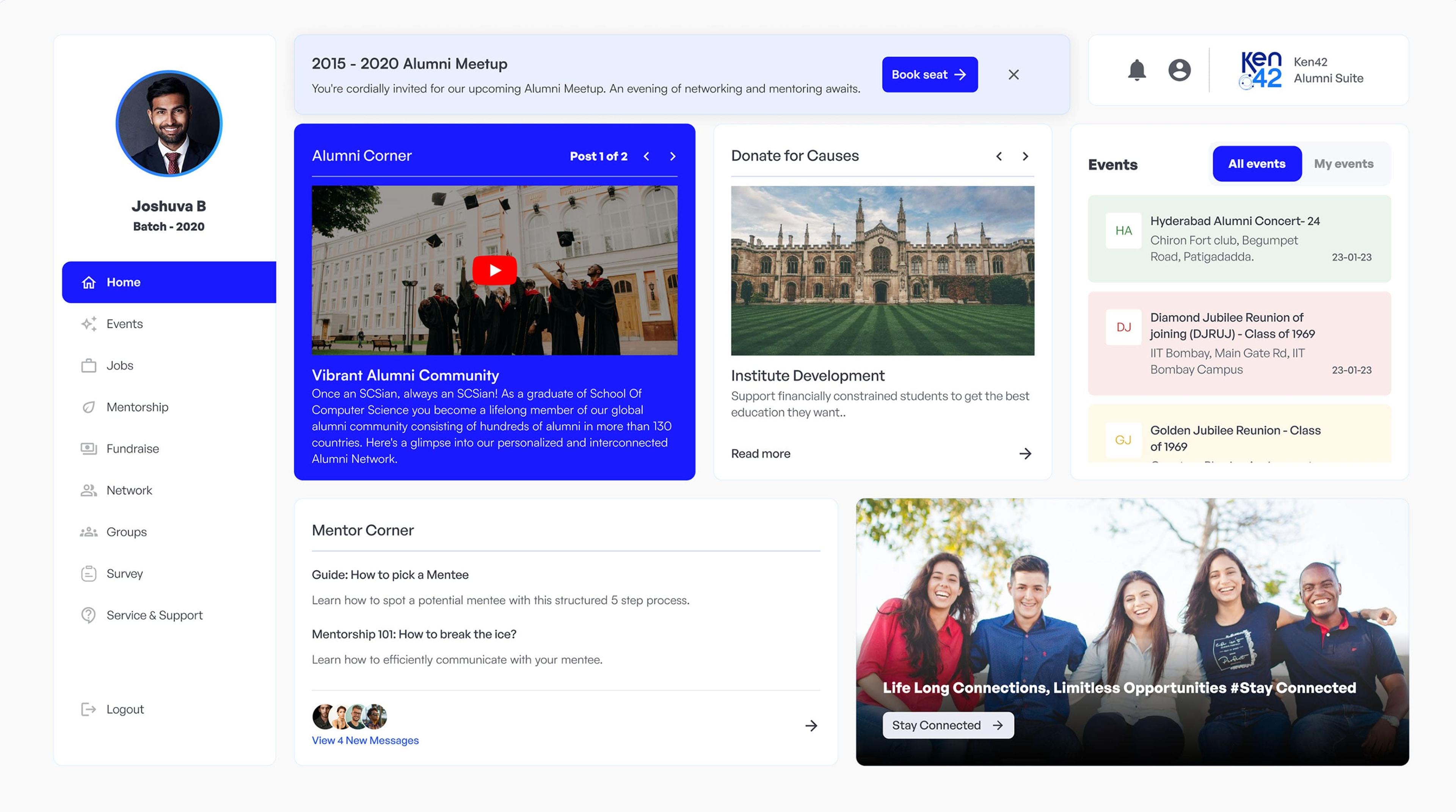The image size is (1456, 812).
Task: Click the GJ event badge
Action: (x=1123, y=440)
